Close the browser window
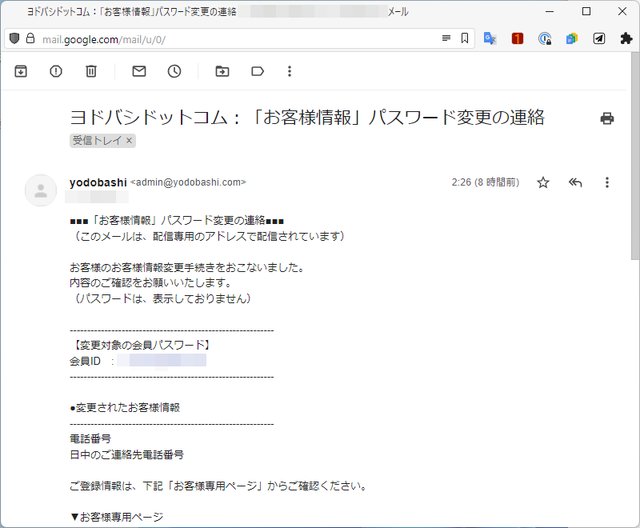 (x=622, y=11)
